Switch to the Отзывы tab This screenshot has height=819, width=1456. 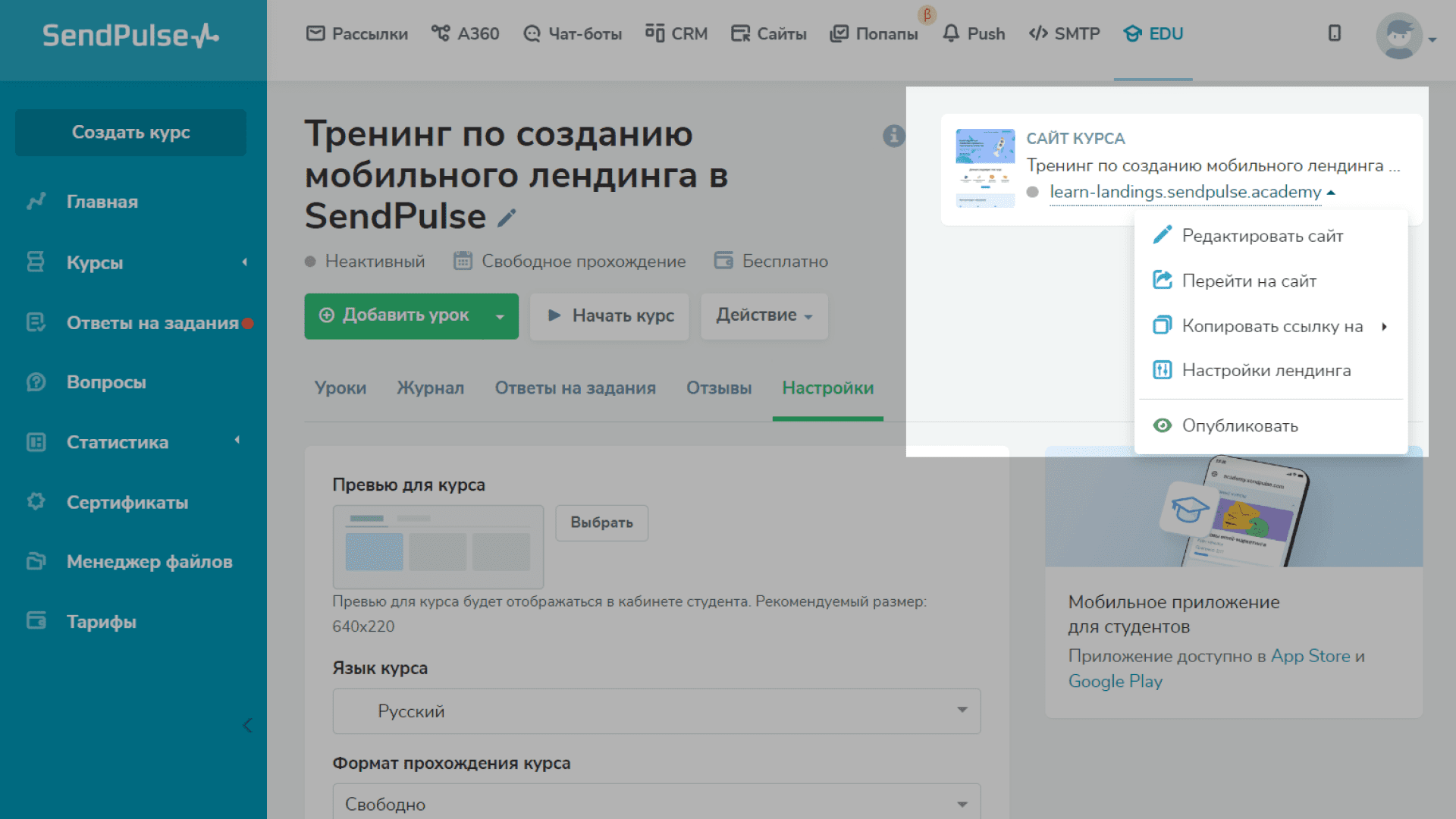[718, 388]
